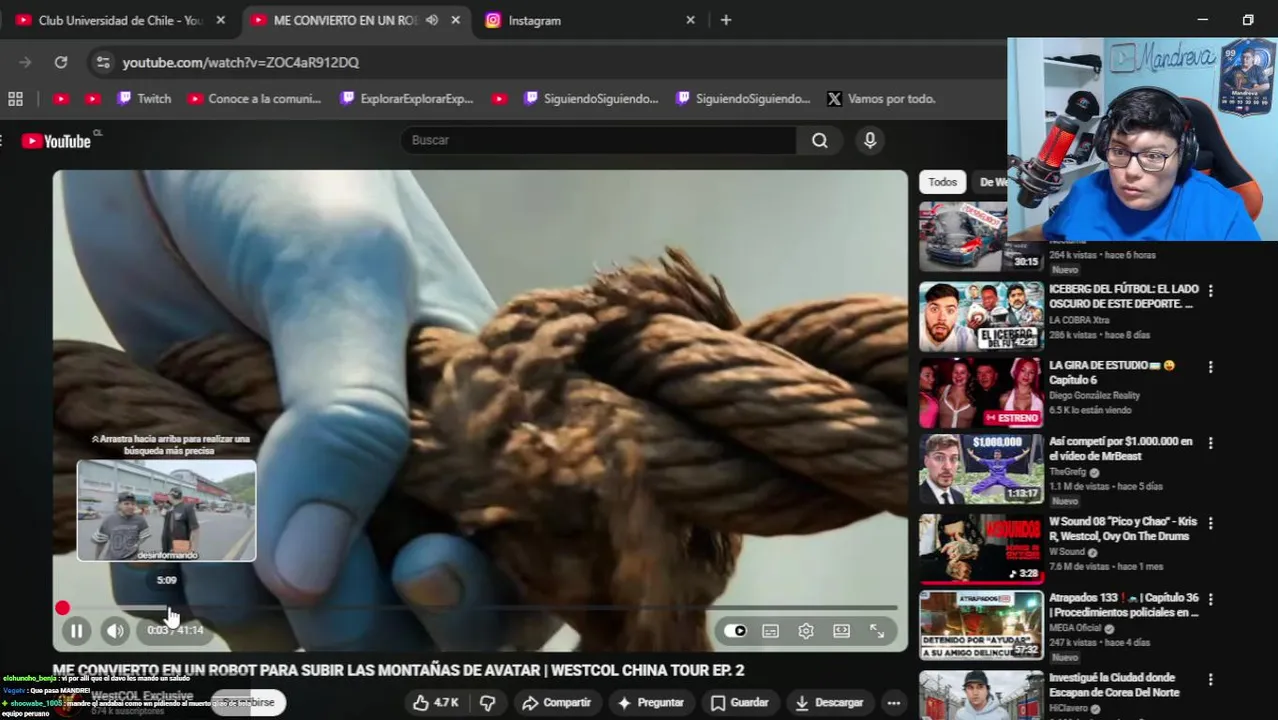Click the seek preview thumbnail at 5:09

point(167,510)
